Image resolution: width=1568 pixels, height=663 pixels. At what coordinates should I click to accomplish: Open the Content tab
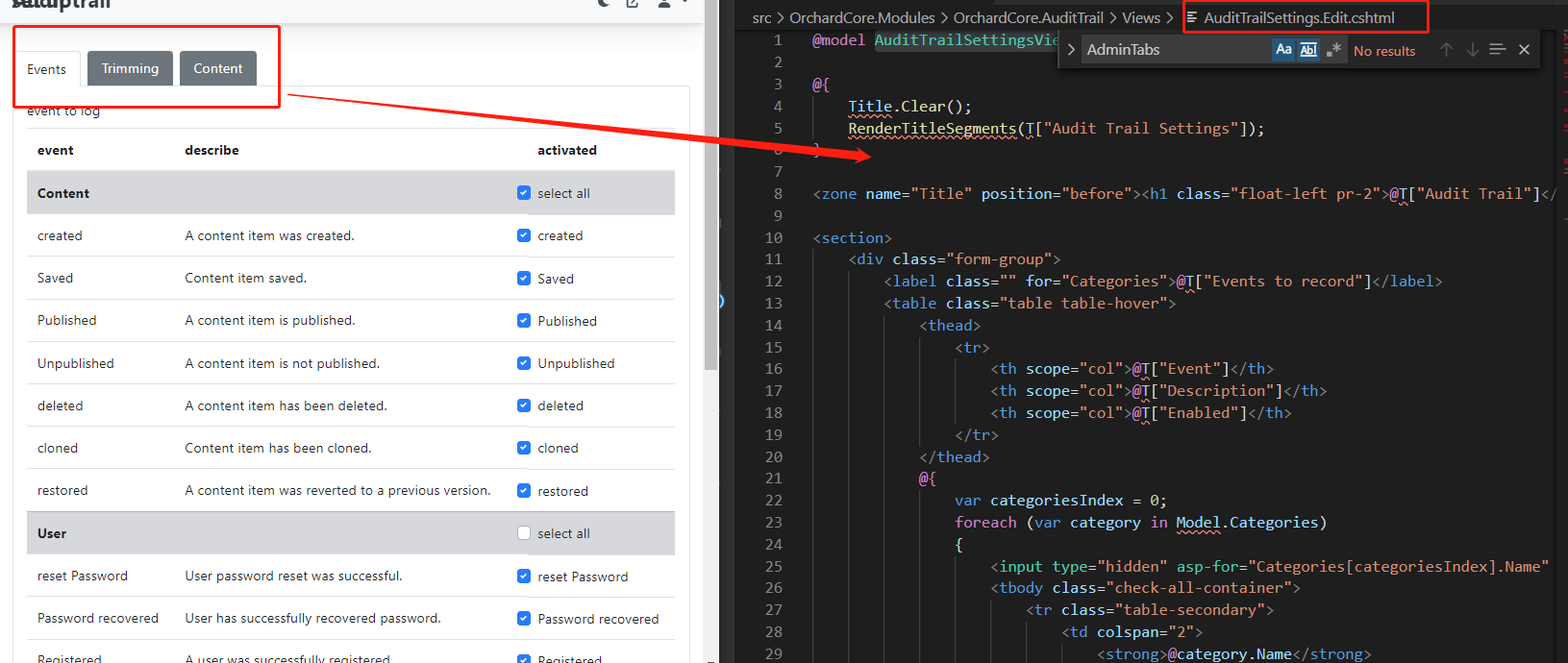[x=218, y=68]
